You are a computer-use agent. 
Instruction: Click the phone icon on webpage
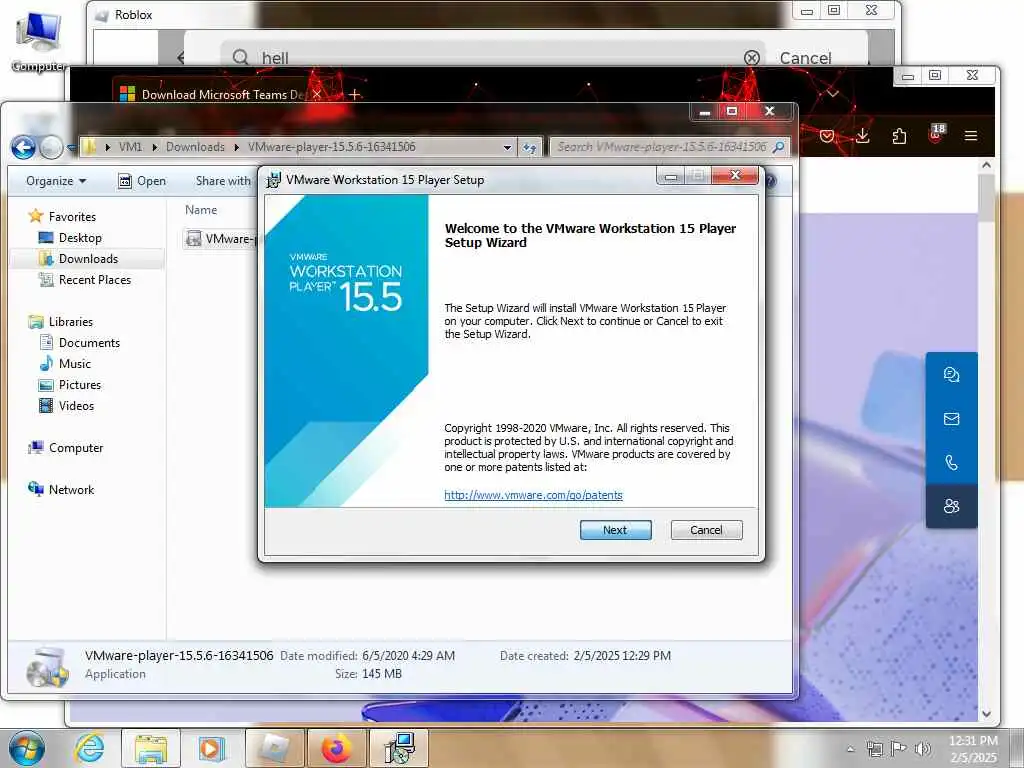[952, 462]
